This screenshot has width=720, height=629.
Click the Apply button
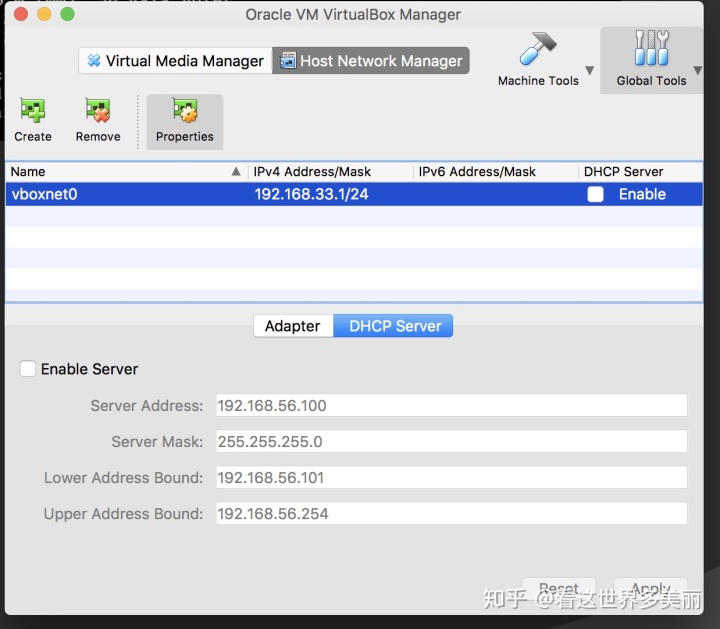[x=650, y=589]
